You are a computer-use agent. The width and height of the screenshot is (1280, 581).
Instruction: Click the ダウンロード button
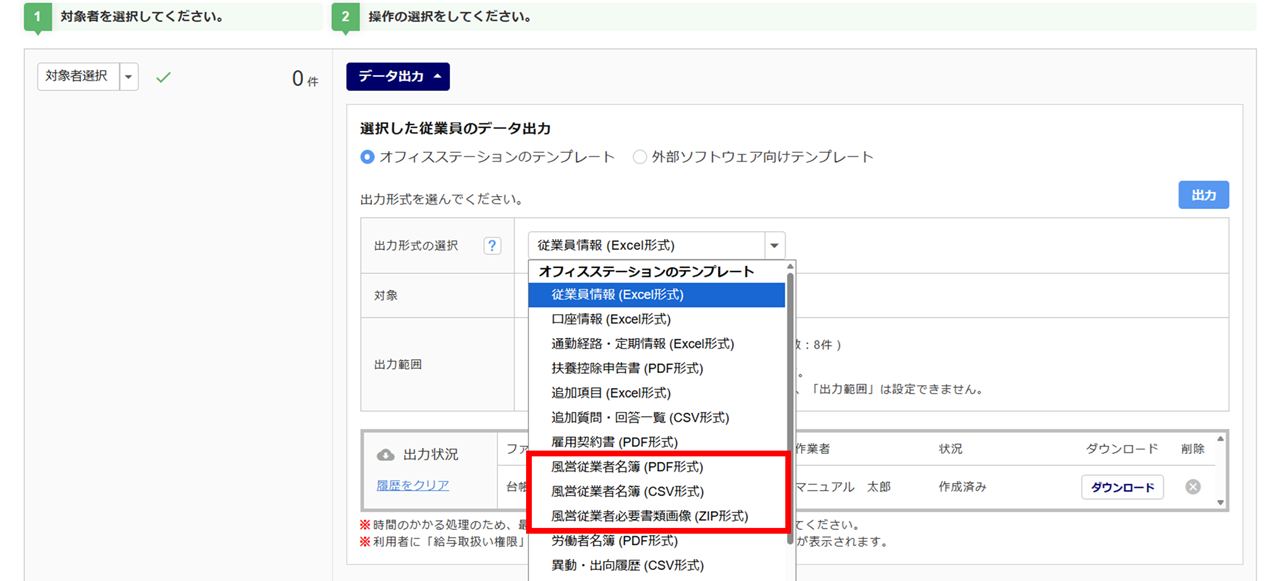(1122, 487)
